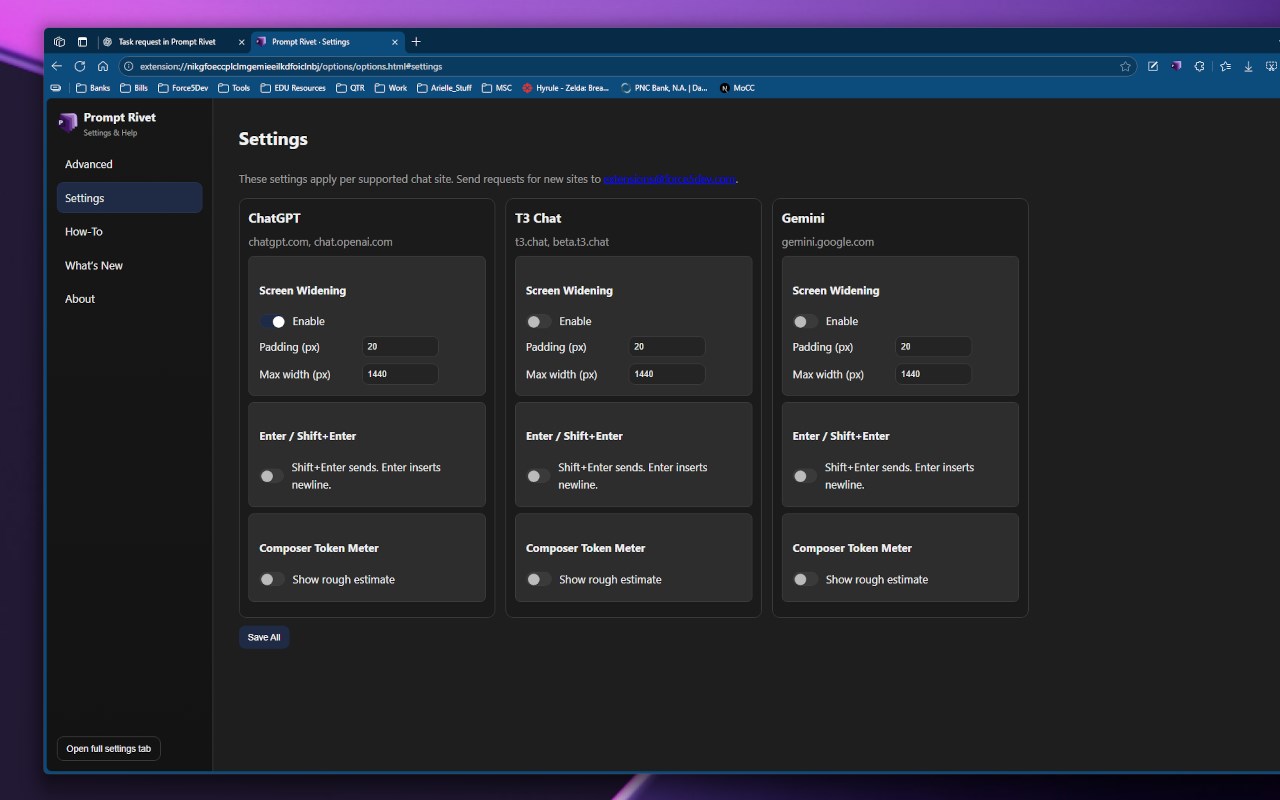1280x800 pixels.
Task: Close the 'Task request in Prompt Rivet' tab
Action: point(241,42)
